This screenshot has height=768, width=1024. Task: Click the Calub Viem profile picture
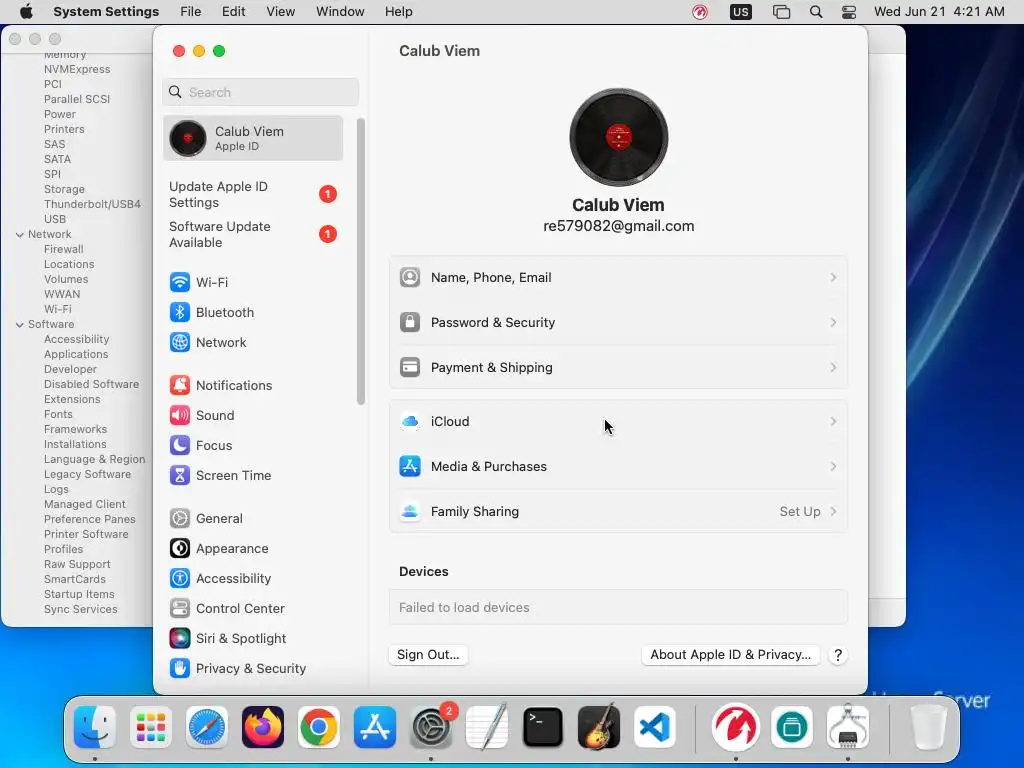tap(618, 138)
